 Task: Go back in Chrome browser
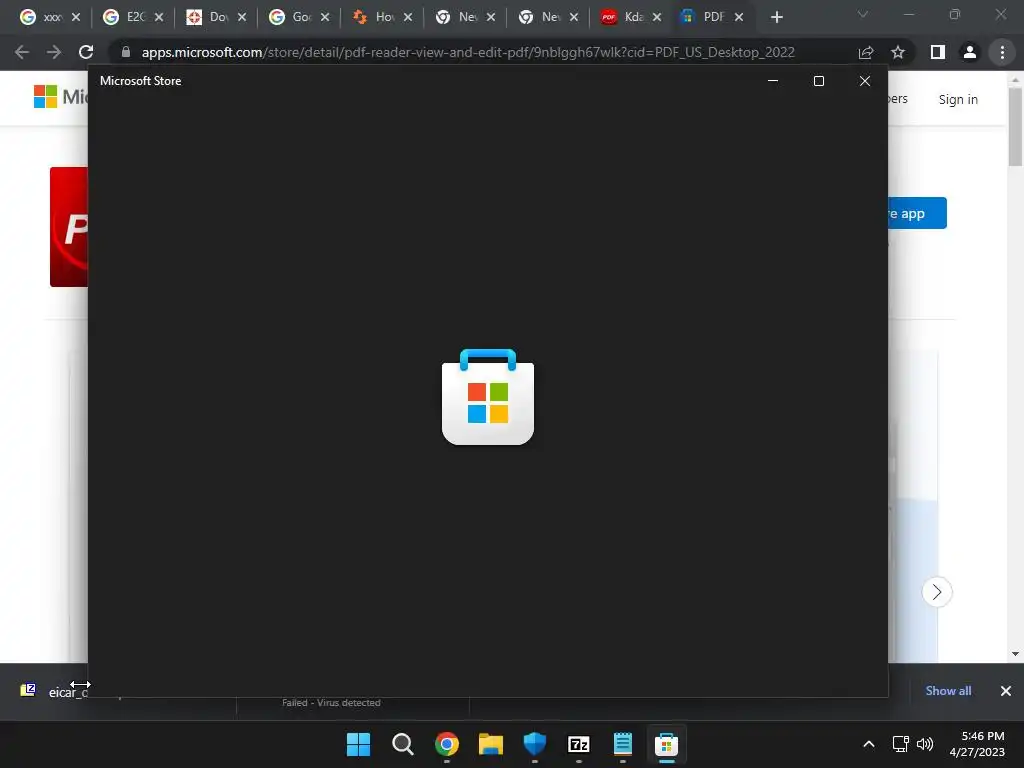(22, 52)
